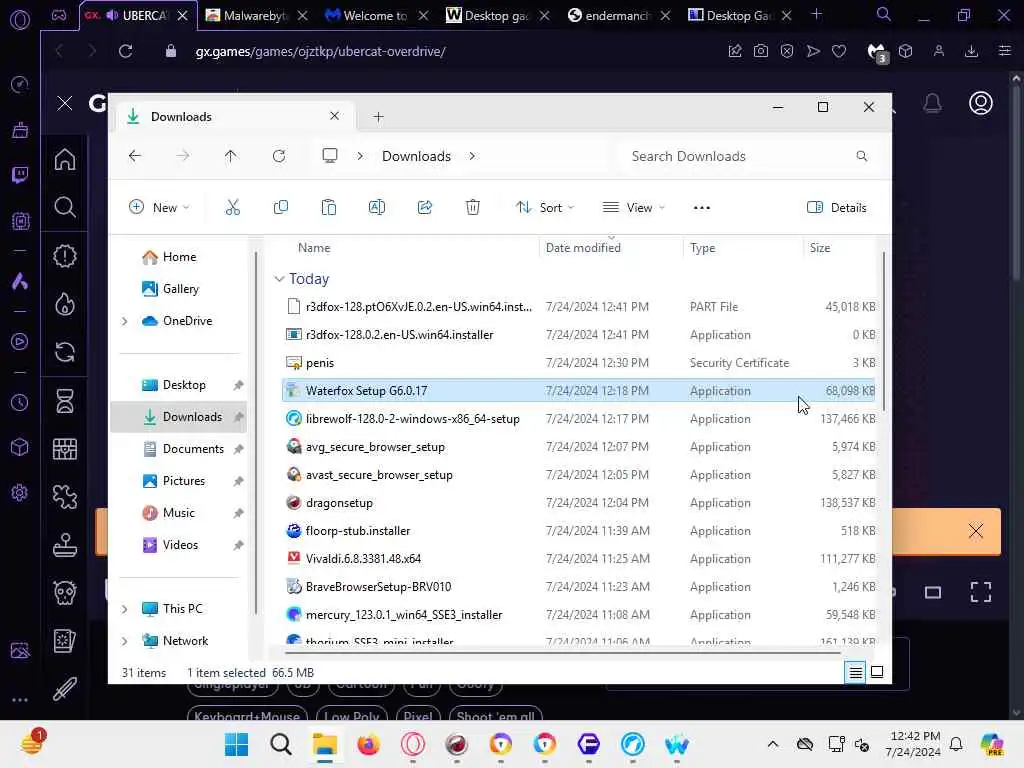Viewport: 1024px width, 768px height.
Task: Click the Delete trash icon in File Explorer
Action: pos(473,208)
